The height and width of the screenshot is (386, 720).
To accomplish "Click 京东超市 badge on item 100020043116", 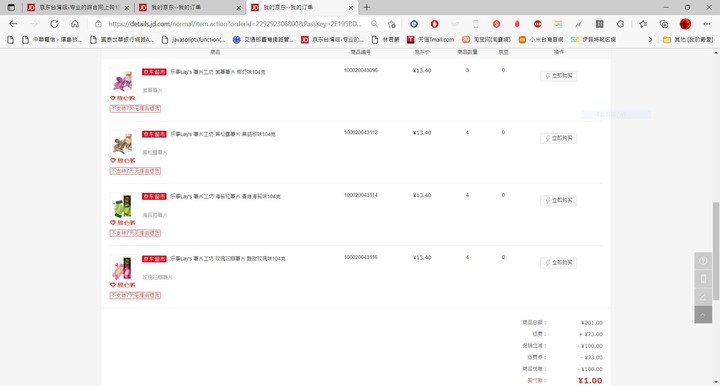I will 154,259.
